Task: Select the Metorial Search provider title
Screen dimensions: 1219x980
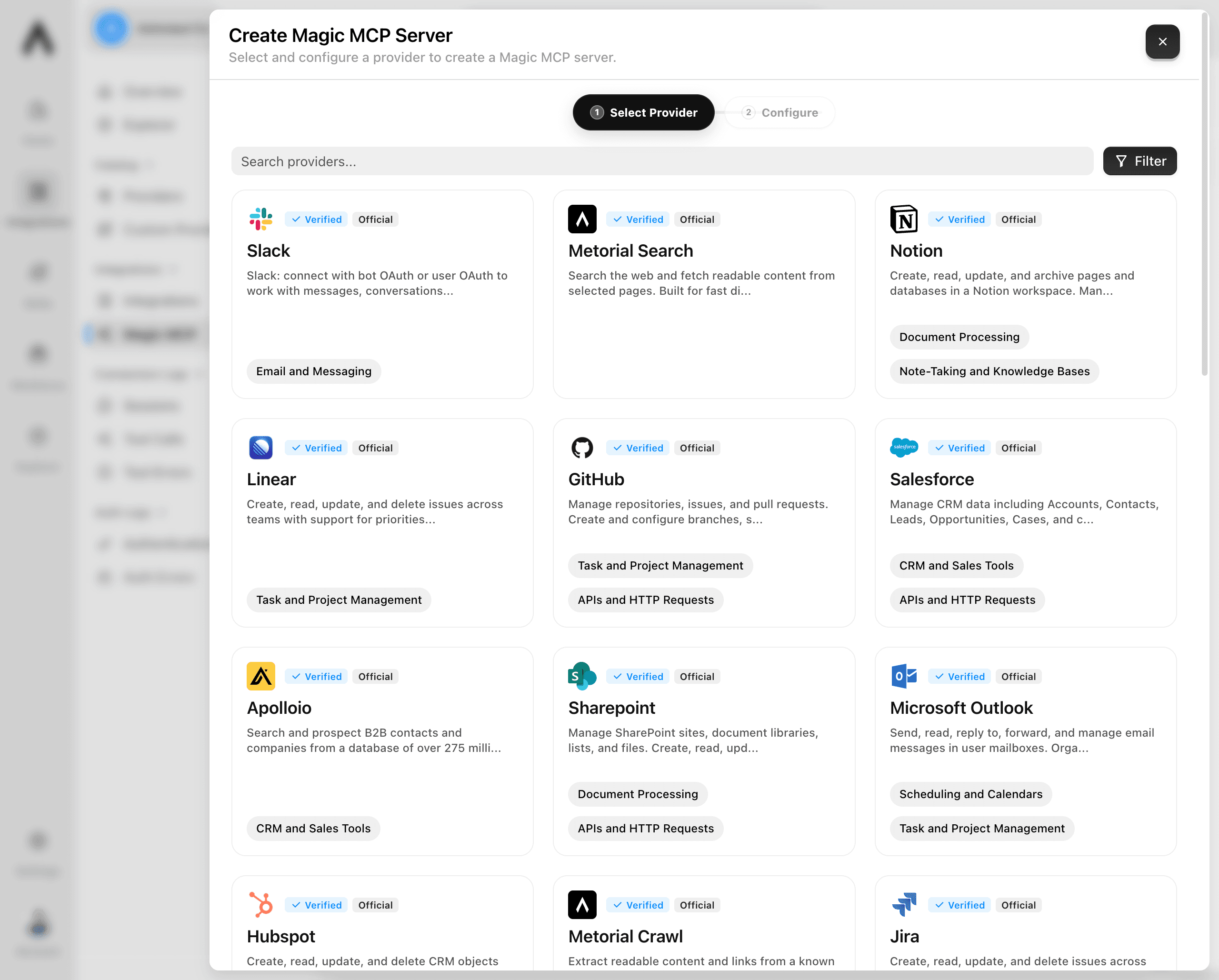Action: click(x=630, y=250)
